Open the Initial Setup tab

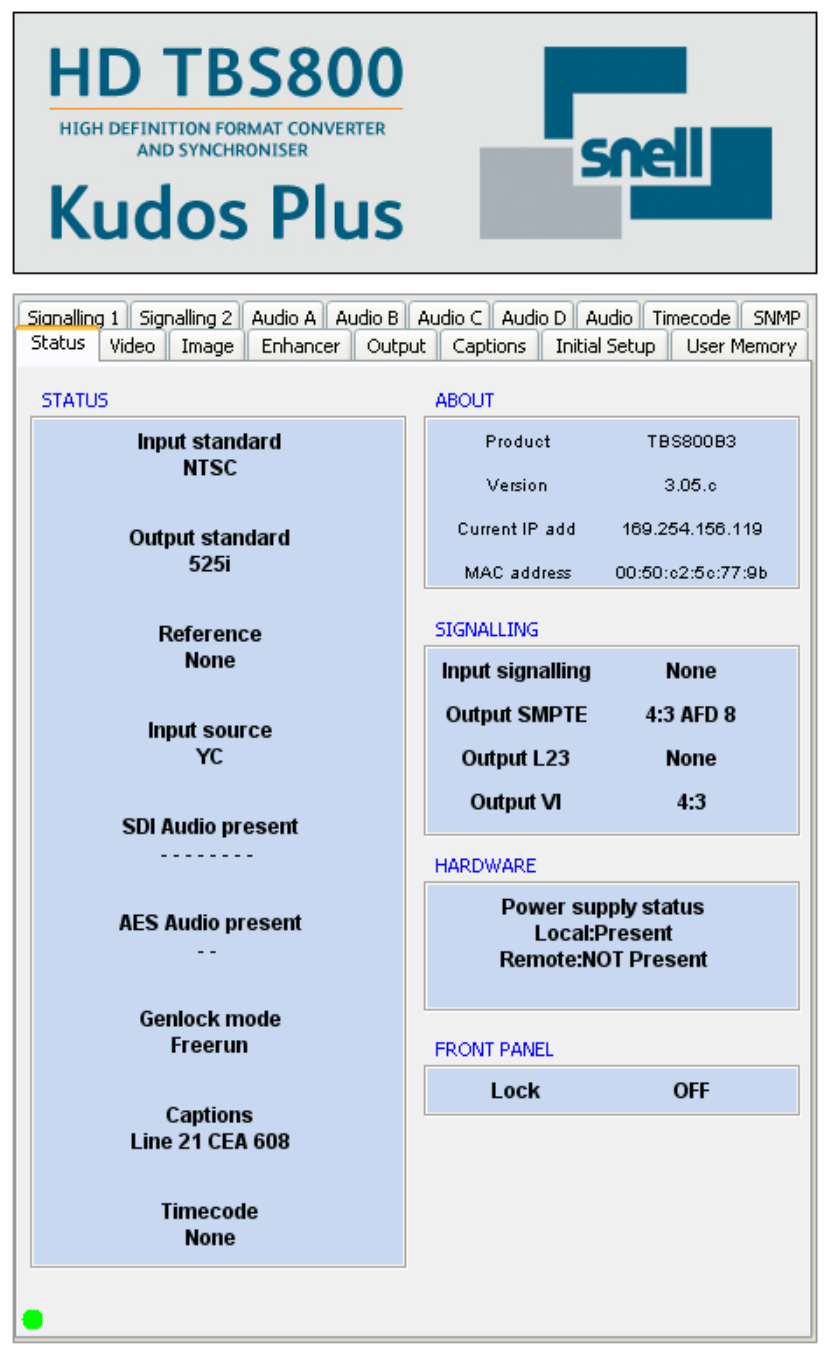pos(605,345)
